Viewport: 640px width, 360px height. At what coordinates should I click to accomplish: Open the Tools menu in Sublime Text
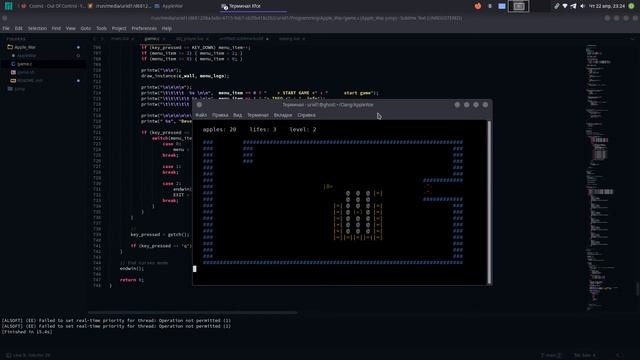102,29
